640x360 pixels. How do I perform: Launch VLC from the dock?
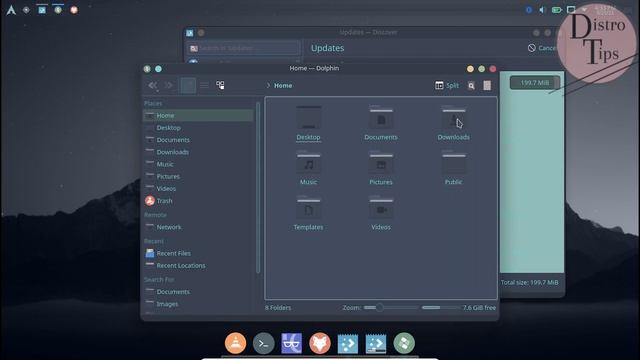coord(236,343)
